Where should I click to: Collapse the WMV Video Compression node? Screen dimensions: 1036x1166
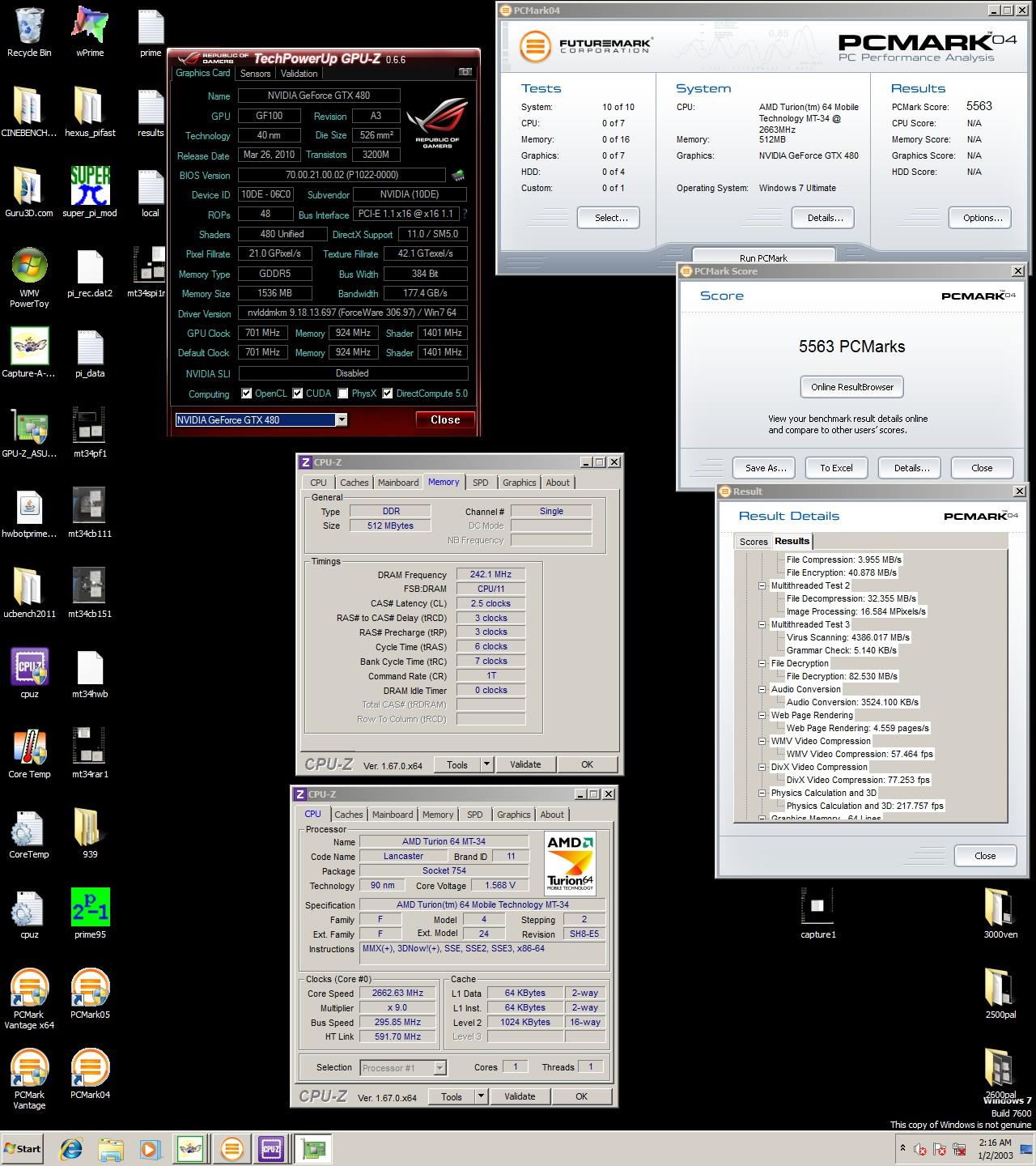[762, 741]
